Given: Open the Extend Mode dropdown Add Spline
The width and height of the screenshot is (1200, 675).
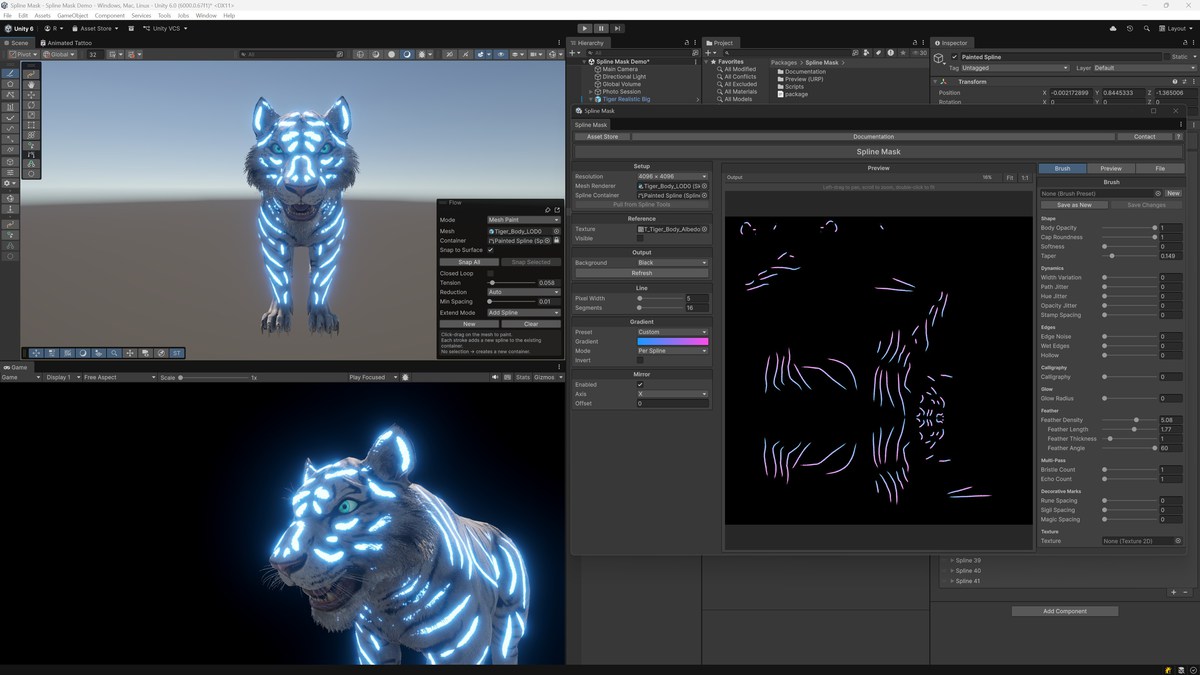Looking at the screenshot, I should click(x=523, y=313).
